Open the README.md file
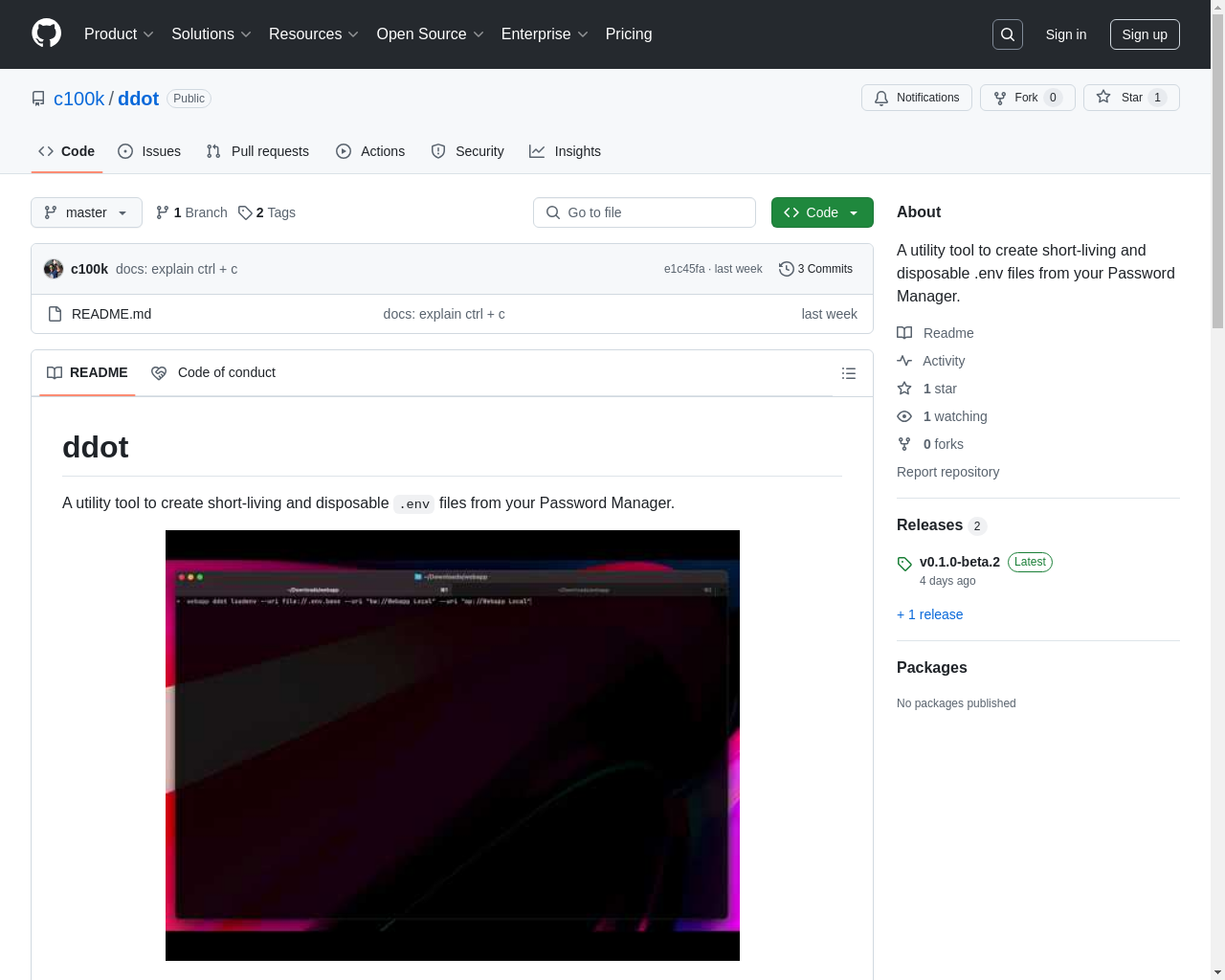Image resolution: width=1225 pixels, height=980 pixels. pos(111,314)
